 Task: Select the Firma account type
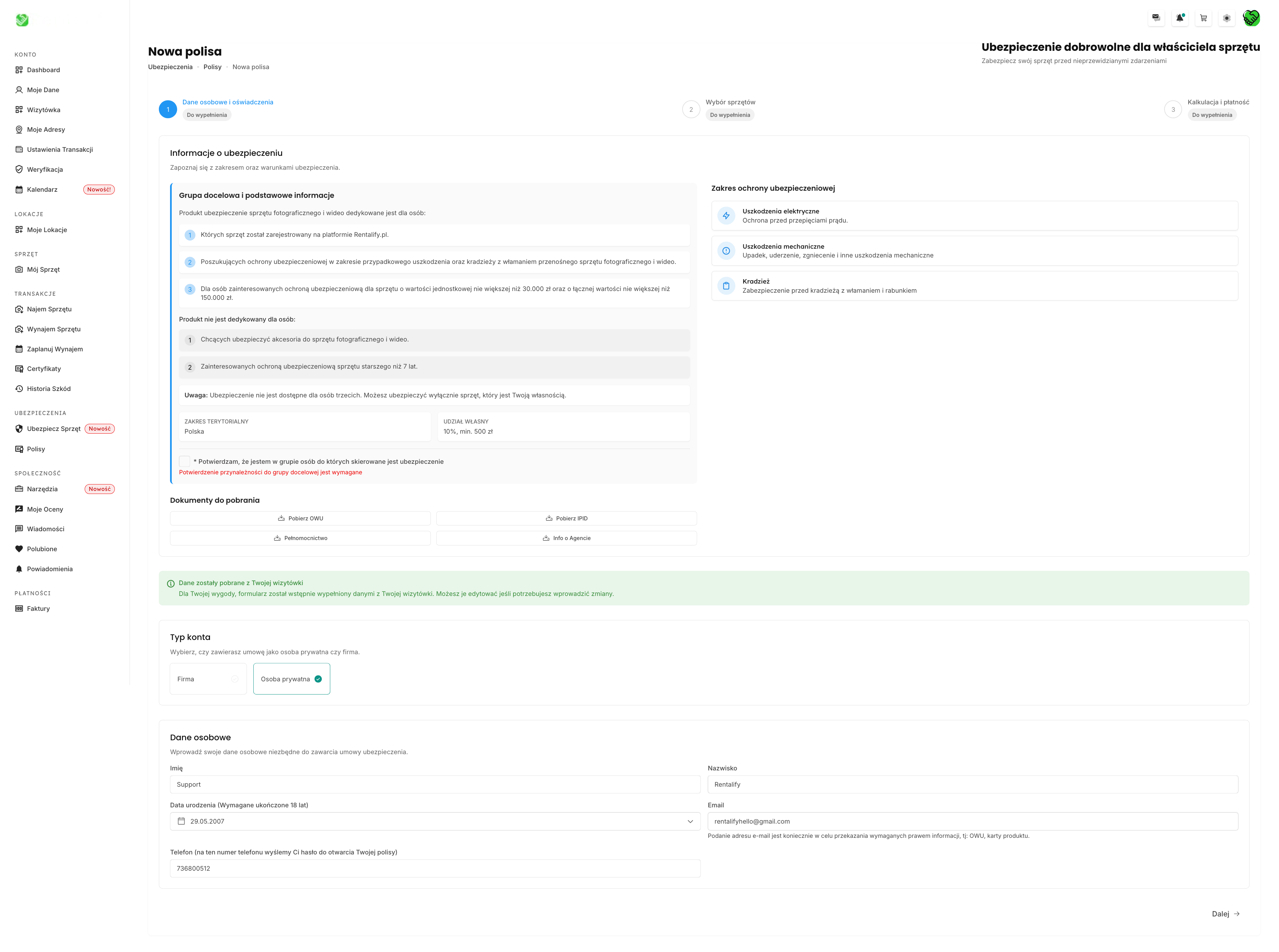click(x=208, y=679)
